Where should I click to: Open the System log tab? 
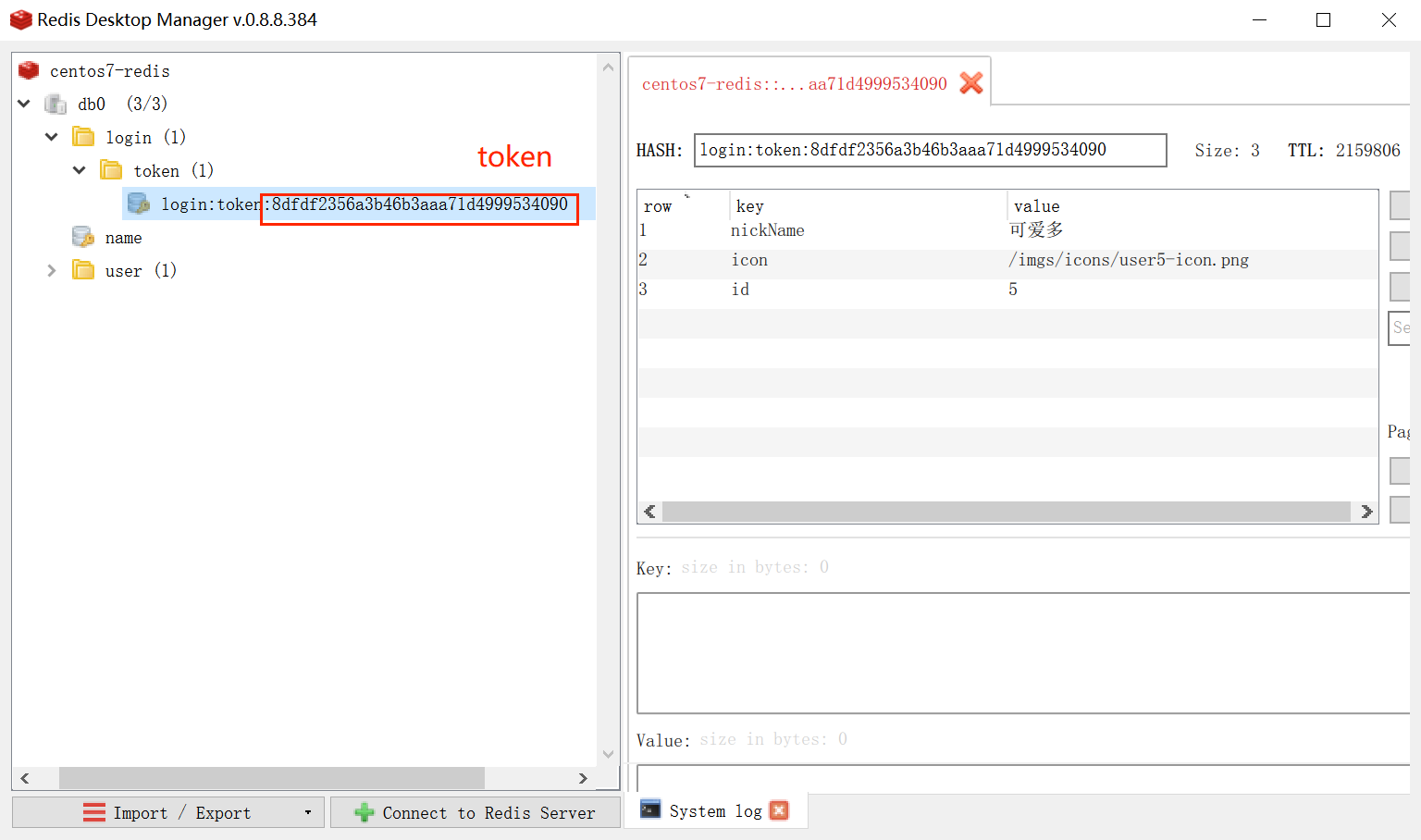(x=715, y=811)
